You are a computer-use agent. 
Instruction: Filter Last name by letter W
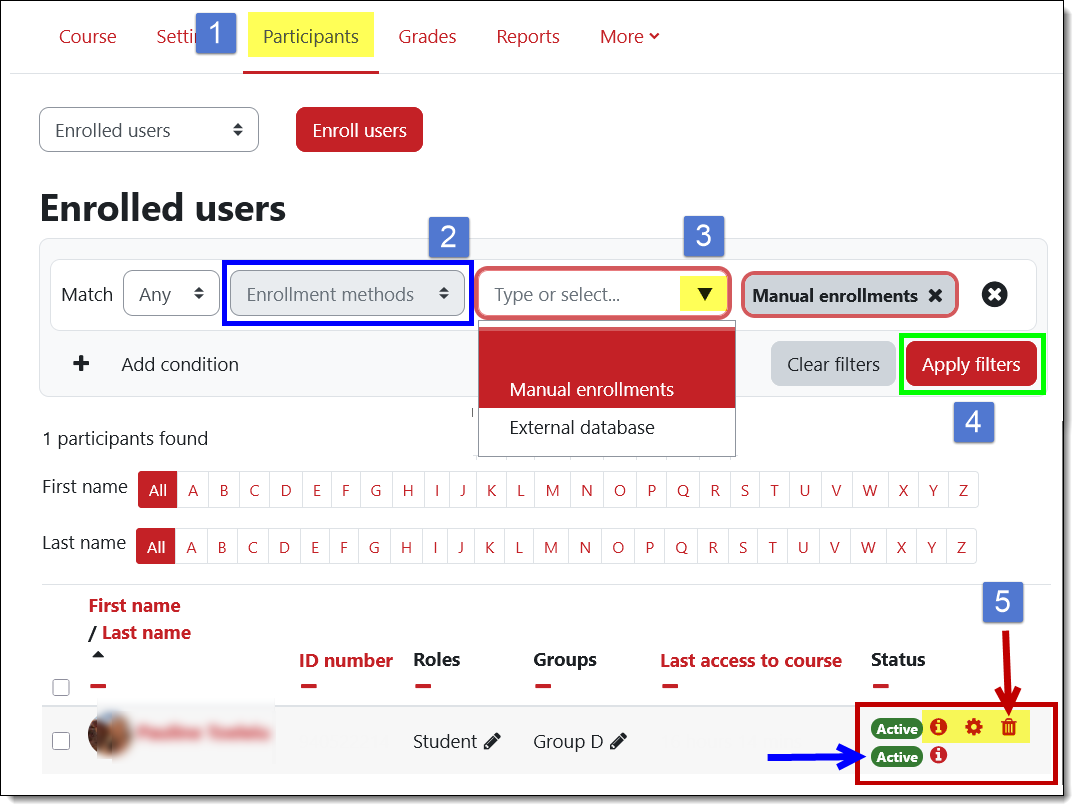point(868,547)
